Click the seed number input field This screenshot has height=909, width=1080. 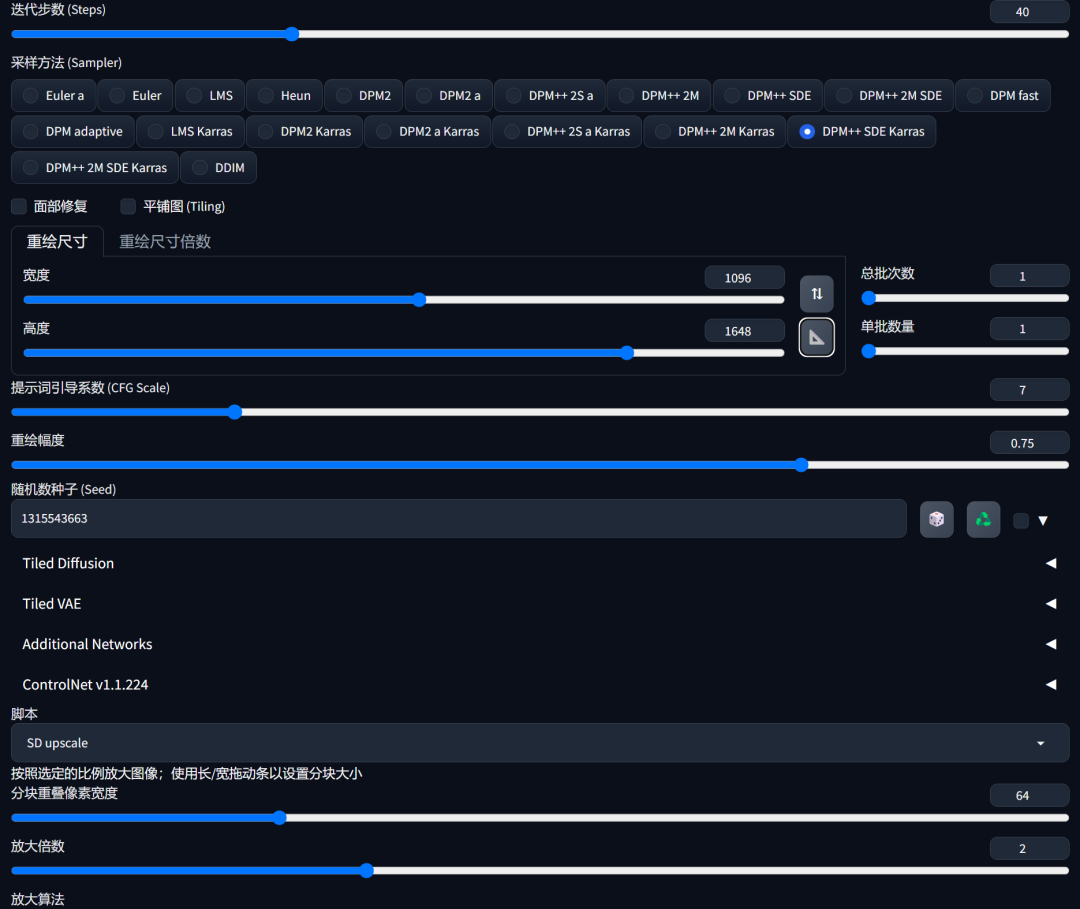click(458, 519)
